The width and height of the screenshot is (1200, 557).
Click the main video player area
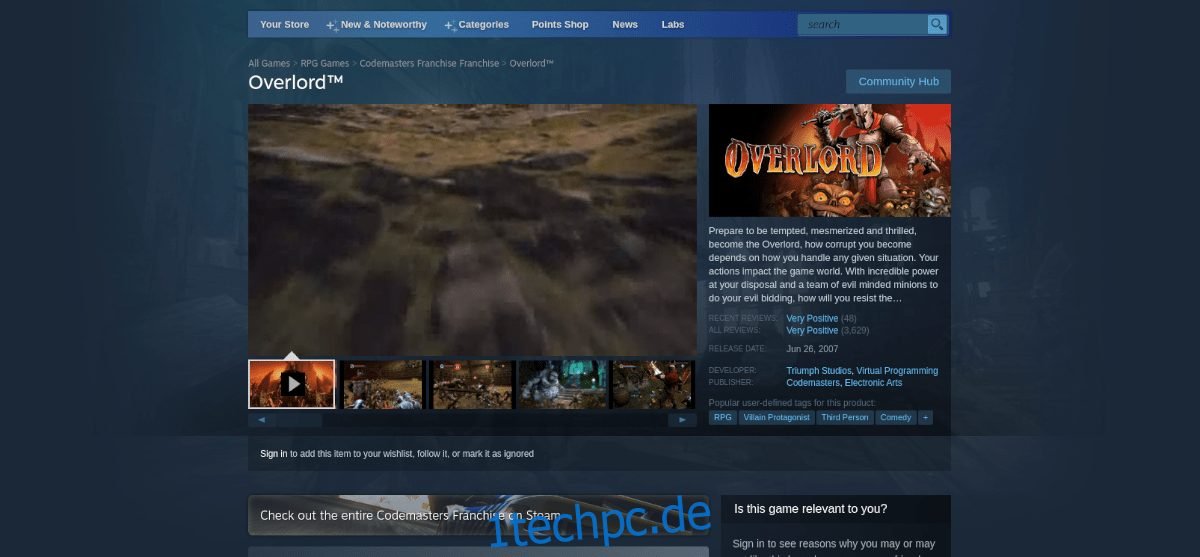(x=472, y=229)
